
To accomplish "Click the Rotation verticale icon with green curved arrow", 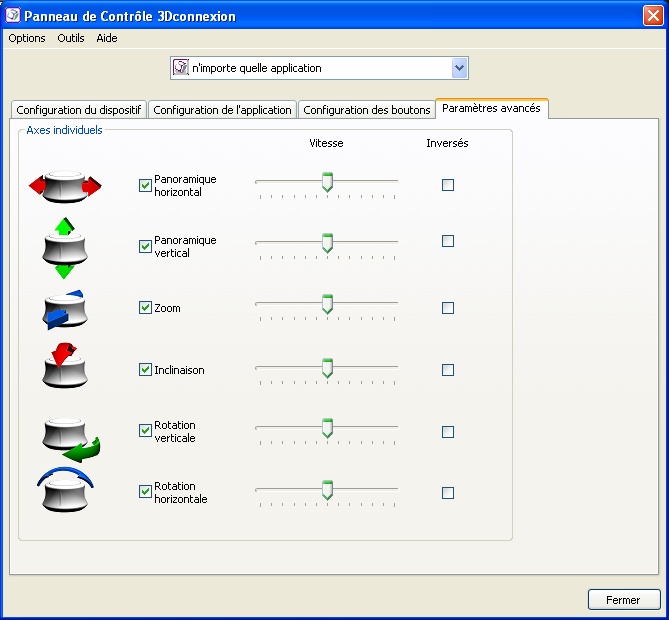I will (71, 440).
